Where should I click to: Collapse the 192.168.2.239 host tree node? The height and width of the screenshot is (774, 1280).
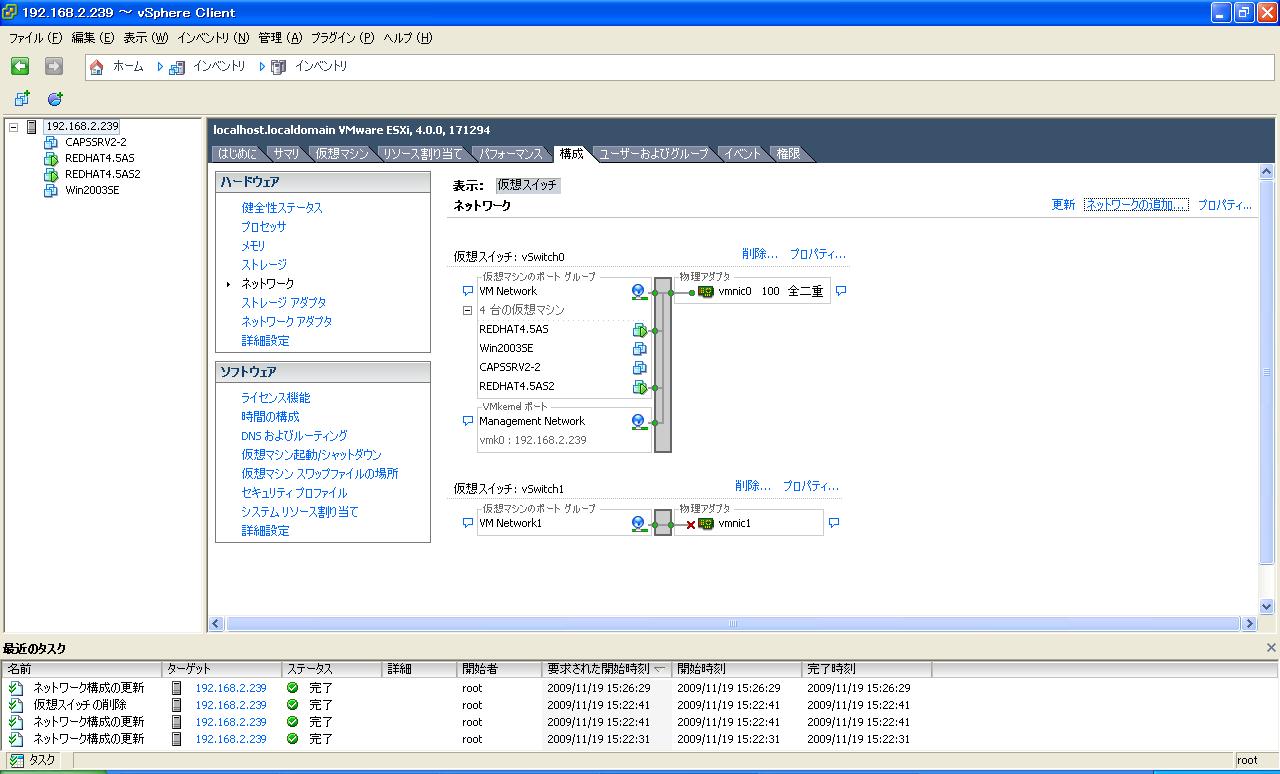[14, 127]
